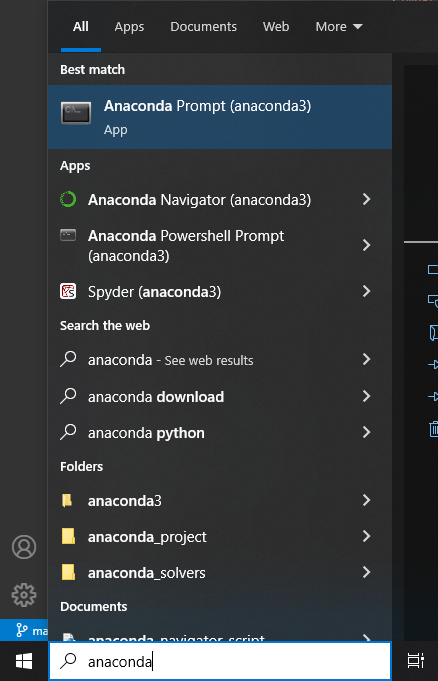Screen dimensions: 438x681
Task: Click the user account avatar icon
Action: tap(24, 547)
